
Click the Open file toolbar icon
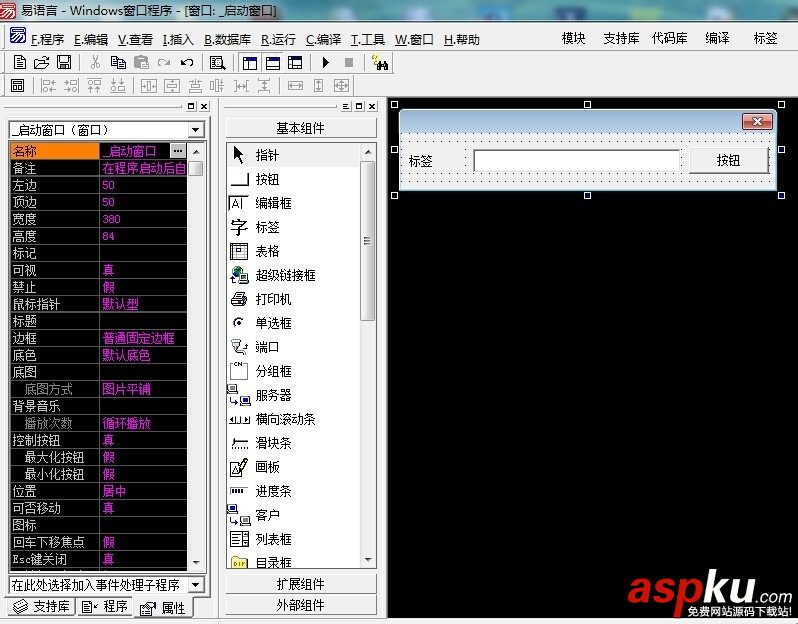click(x=41, y=63)
